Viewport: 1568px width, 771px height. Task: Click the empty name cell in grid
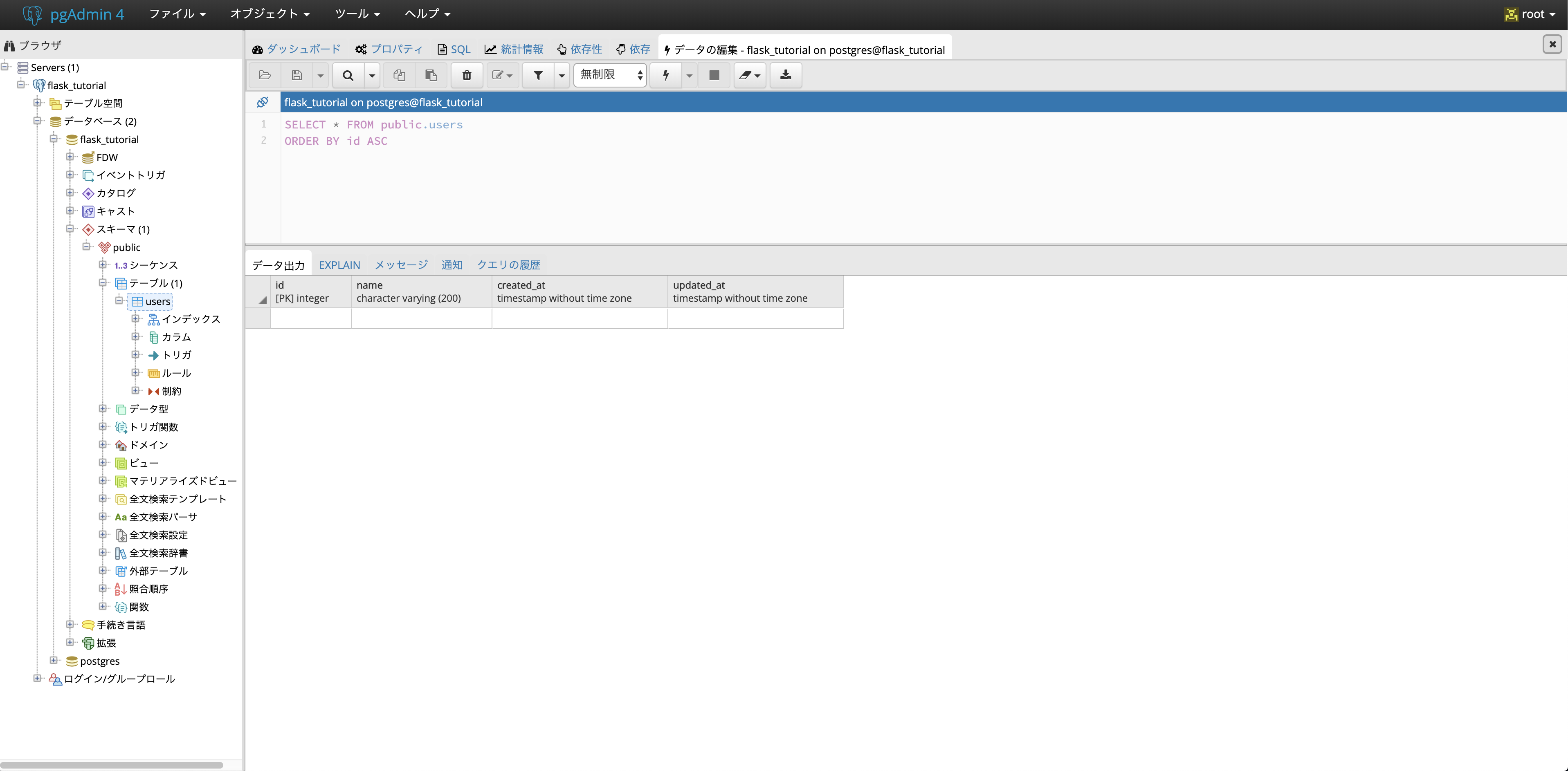(x=421, y=318)
